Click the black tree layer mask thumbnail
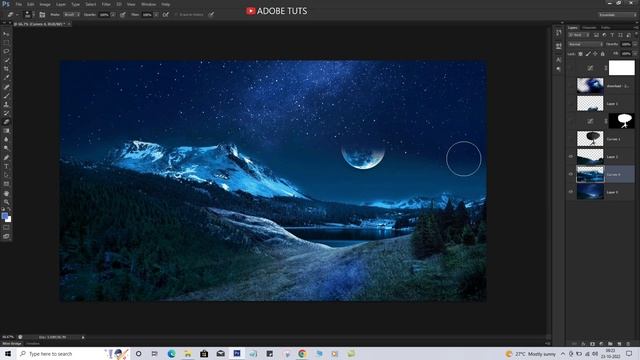The height and width of the screenshot is (360, 640). click(622, 121)
